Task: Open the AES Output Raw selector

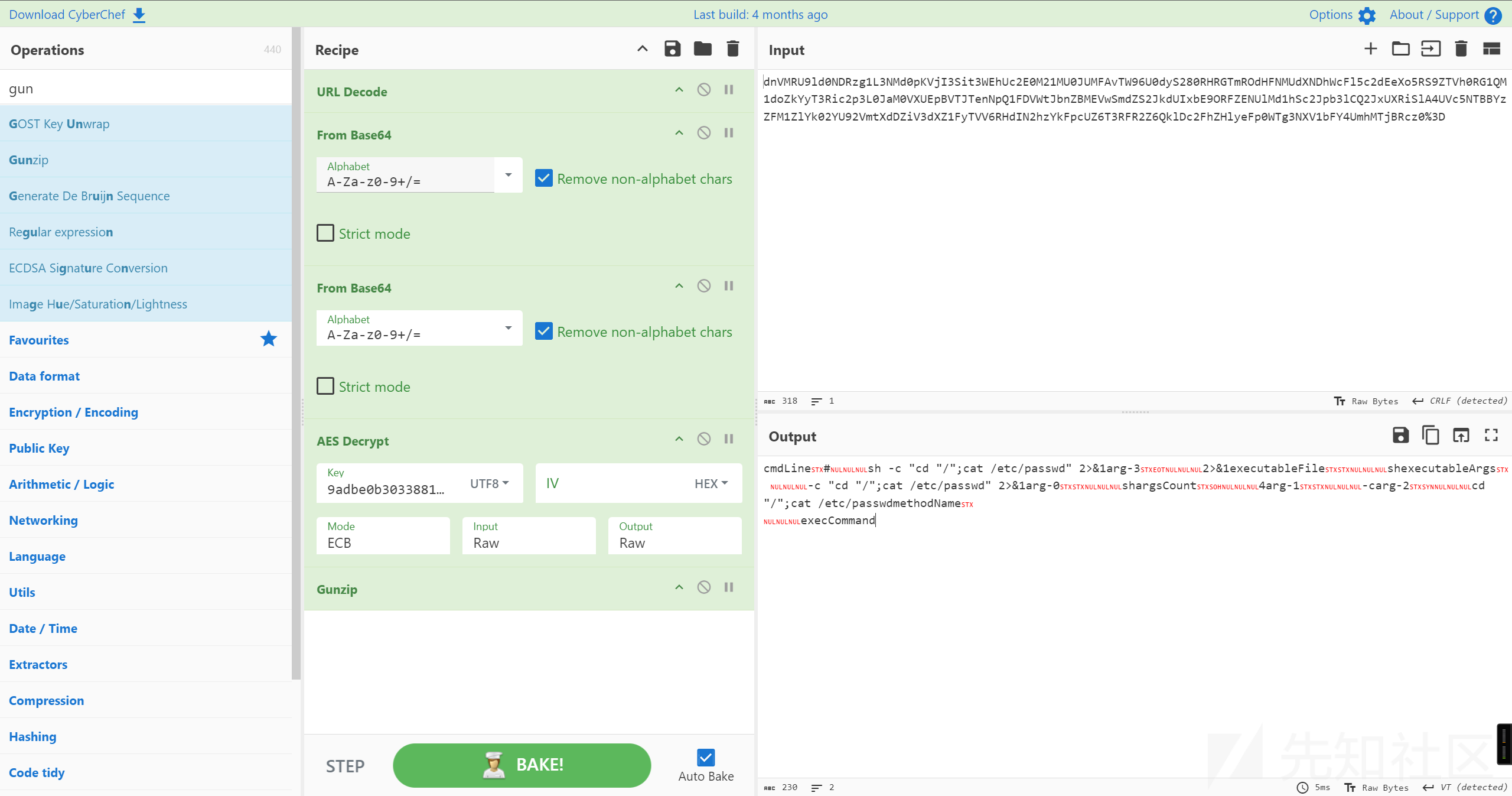Action: tap(675, 535)
